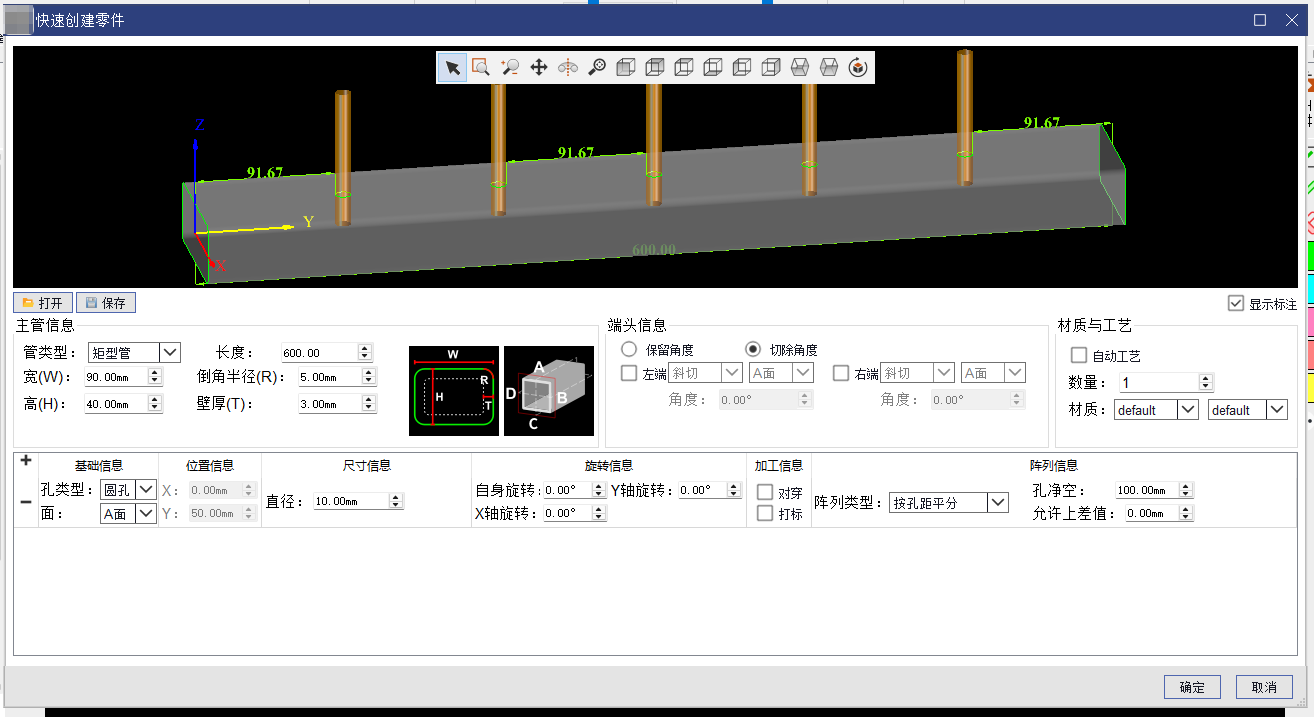
Task: Choose the zoom in/out magnifier tool
Action: pyautogui.click(x=510, y=67)
